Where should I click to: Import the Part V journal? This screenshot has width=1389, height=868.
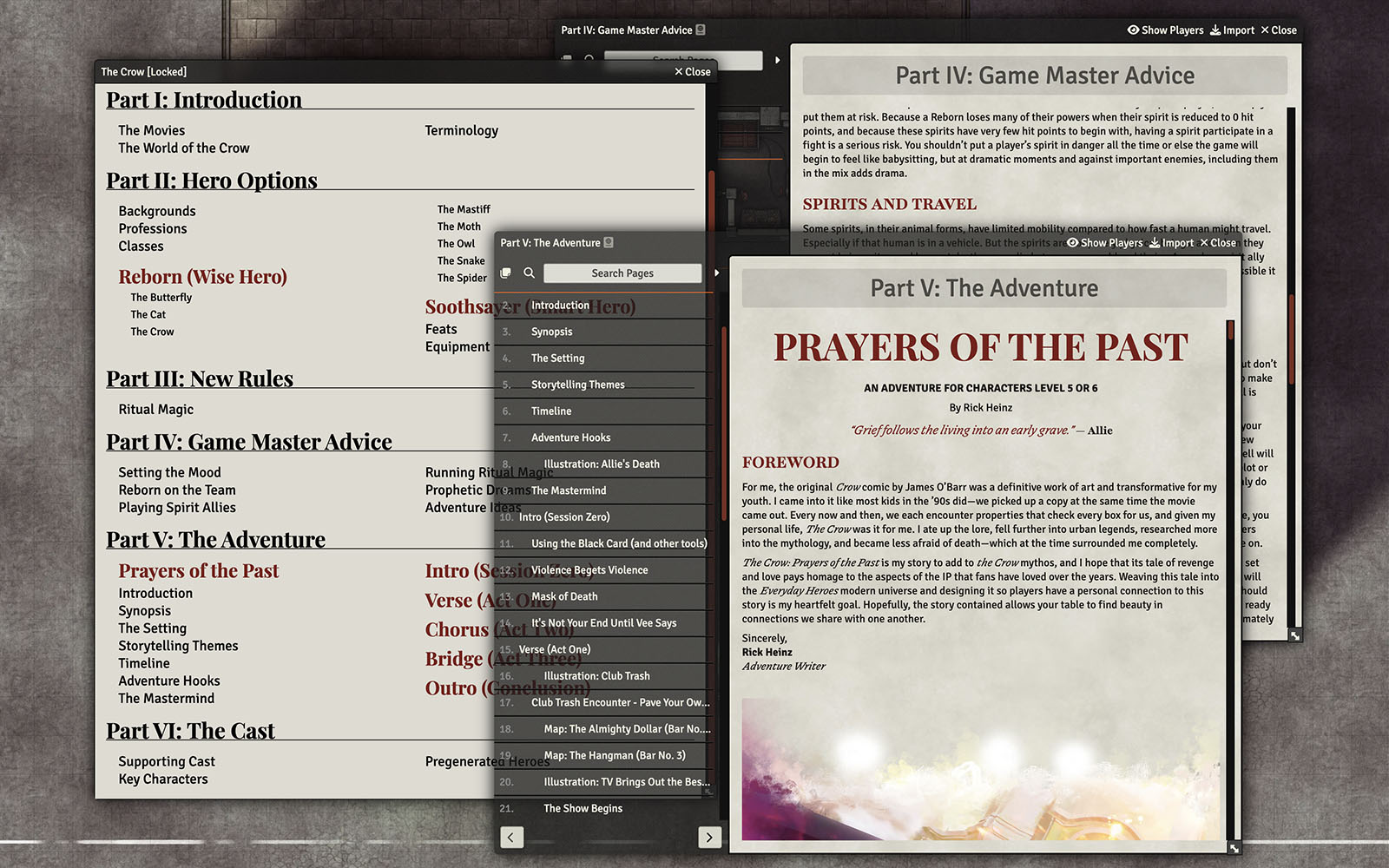[1171, 243]
